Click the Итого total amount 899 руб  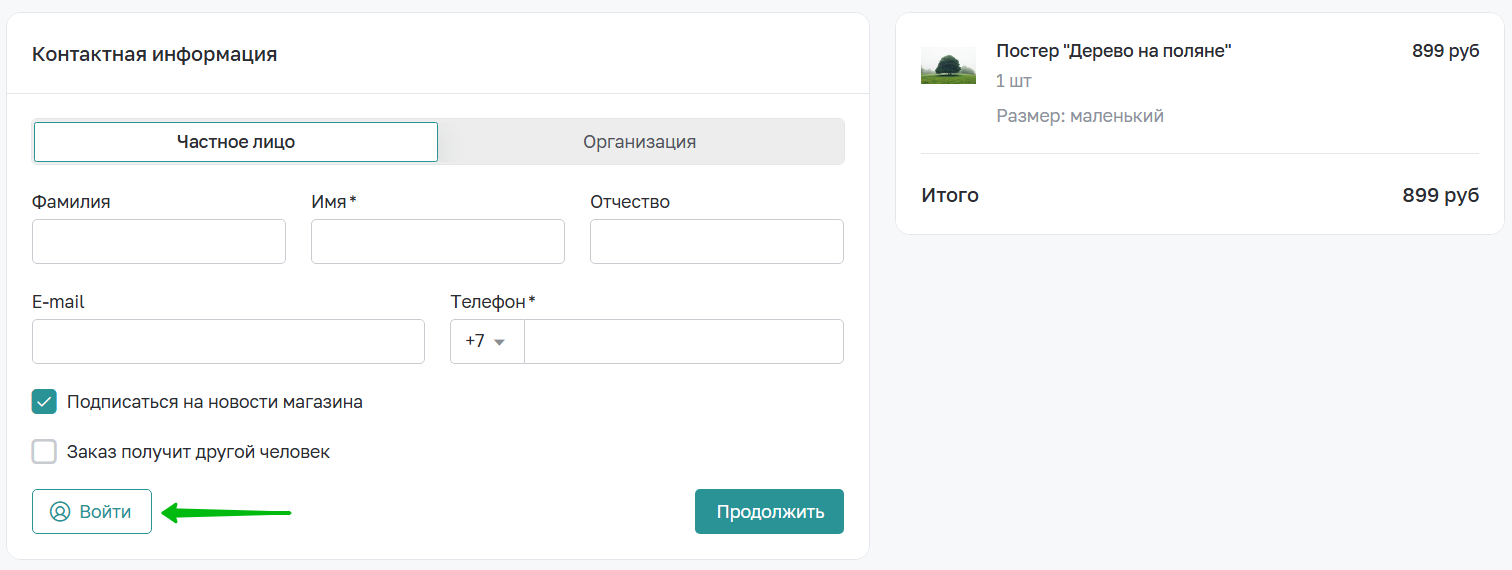click(x=1440, y=195)
